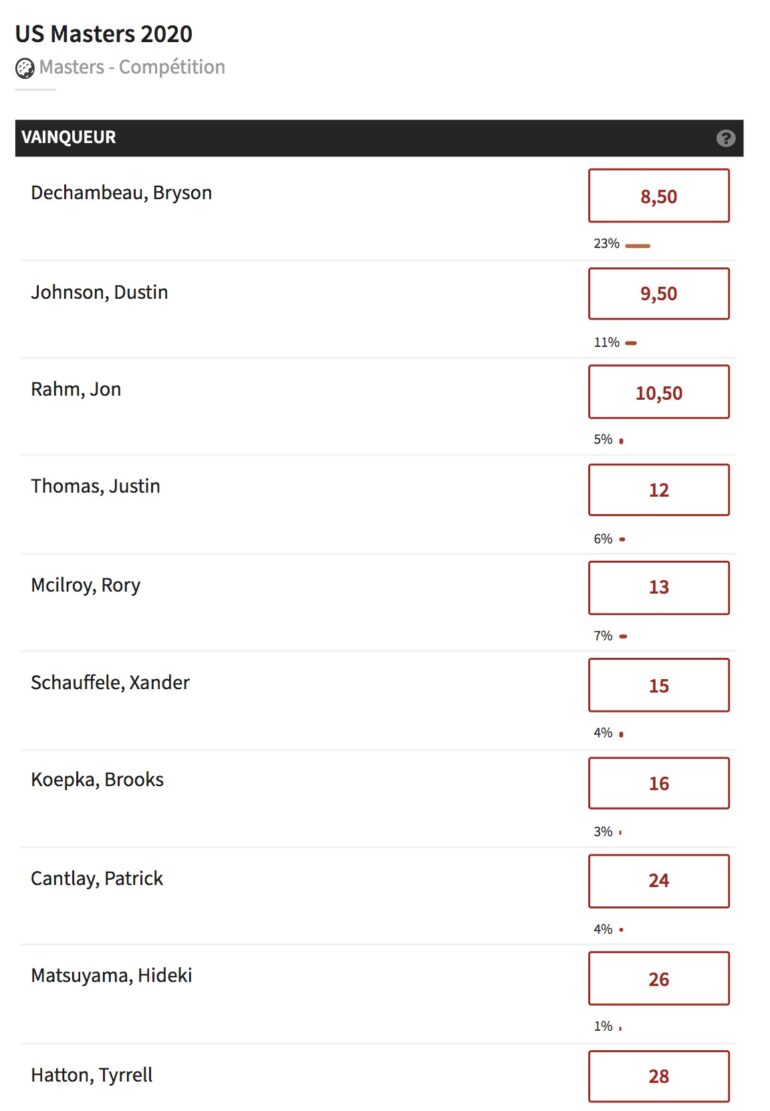Click the US Masters 2020 title

click(x=103, y=33)
